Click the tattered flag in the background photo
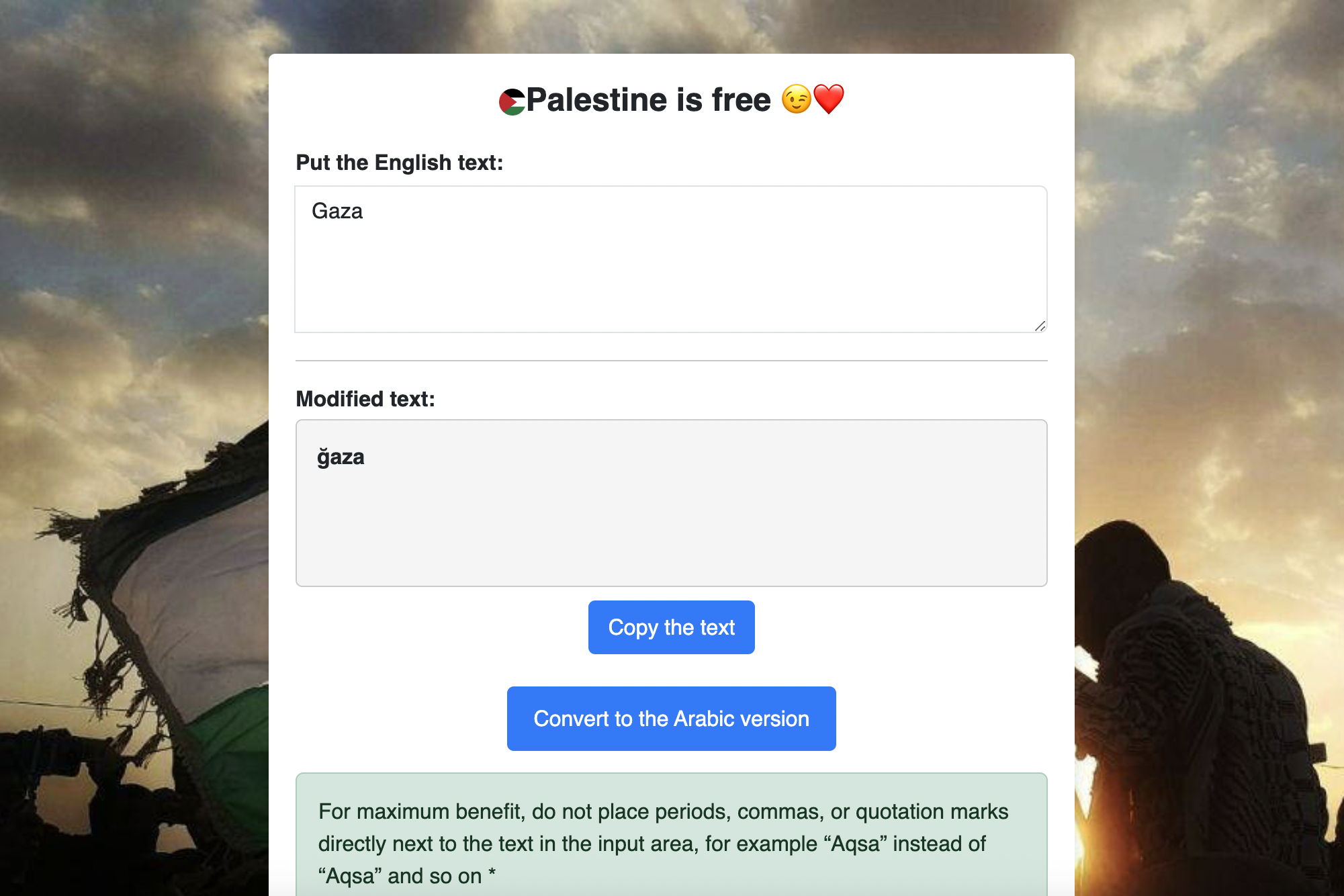Screen dimensions: 1344x896 (x=181, y=604)
